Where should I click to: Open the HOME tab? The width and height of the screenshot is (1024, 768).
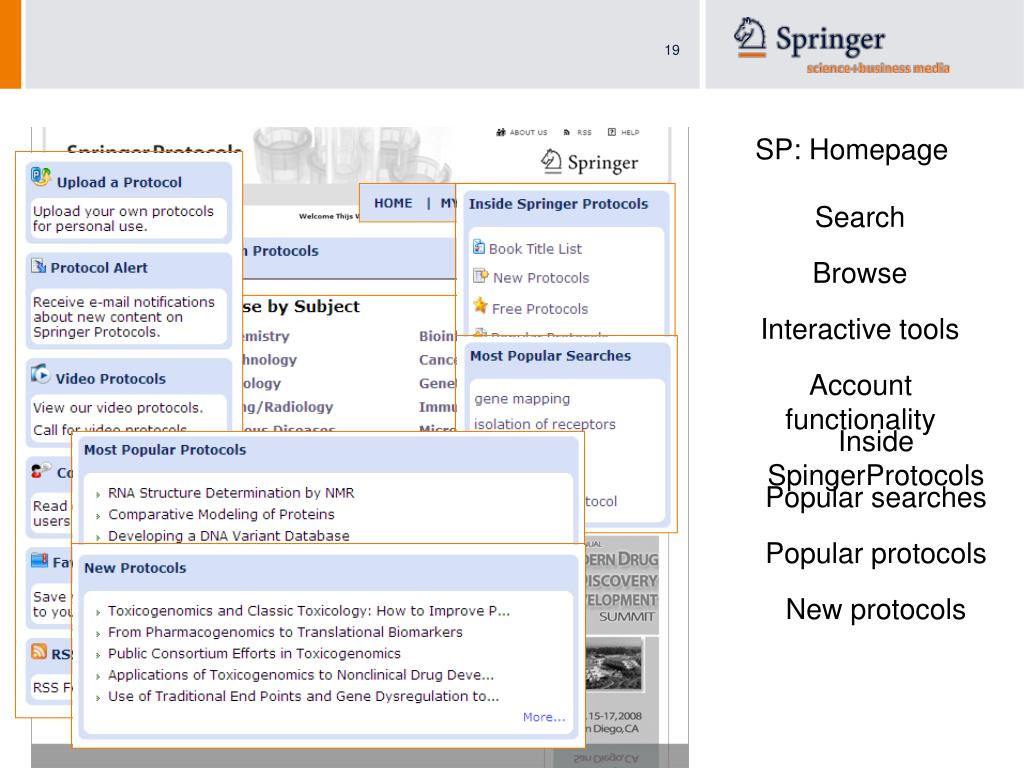point(393,203)
